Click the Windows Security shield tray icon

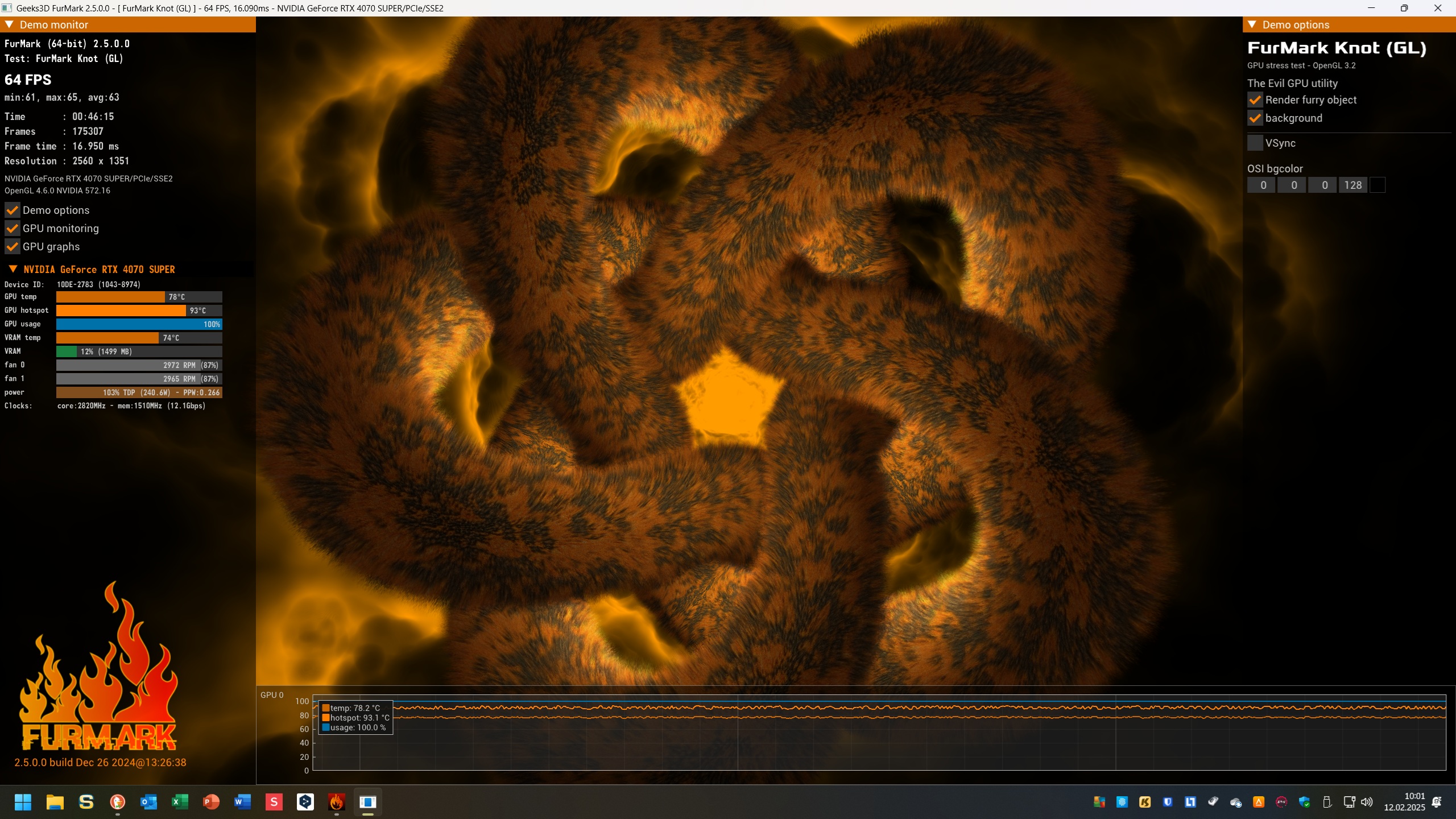pos(1304,802)
